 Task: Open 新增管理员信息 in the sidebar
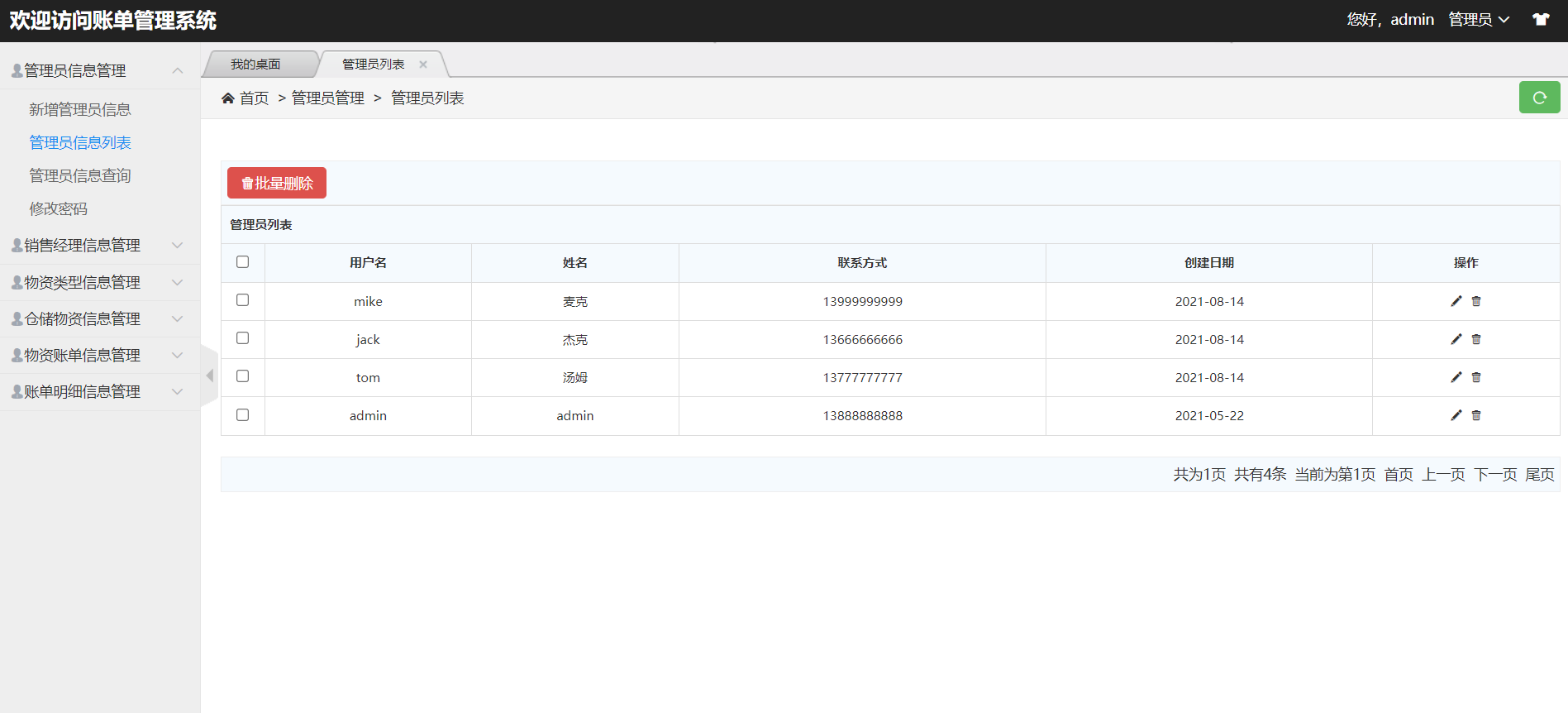coord(80,109)
